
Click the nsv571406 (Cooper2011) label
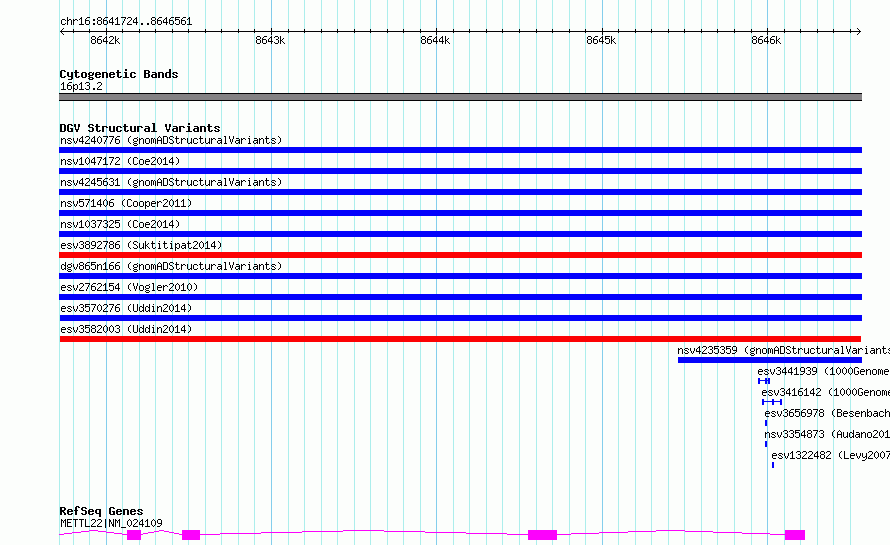click(126, 203)
